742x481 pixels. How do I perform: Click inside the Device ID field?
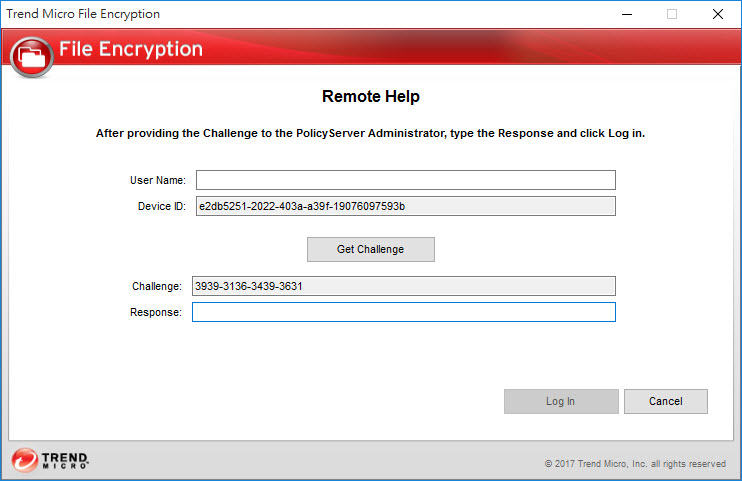coord(405,206)
